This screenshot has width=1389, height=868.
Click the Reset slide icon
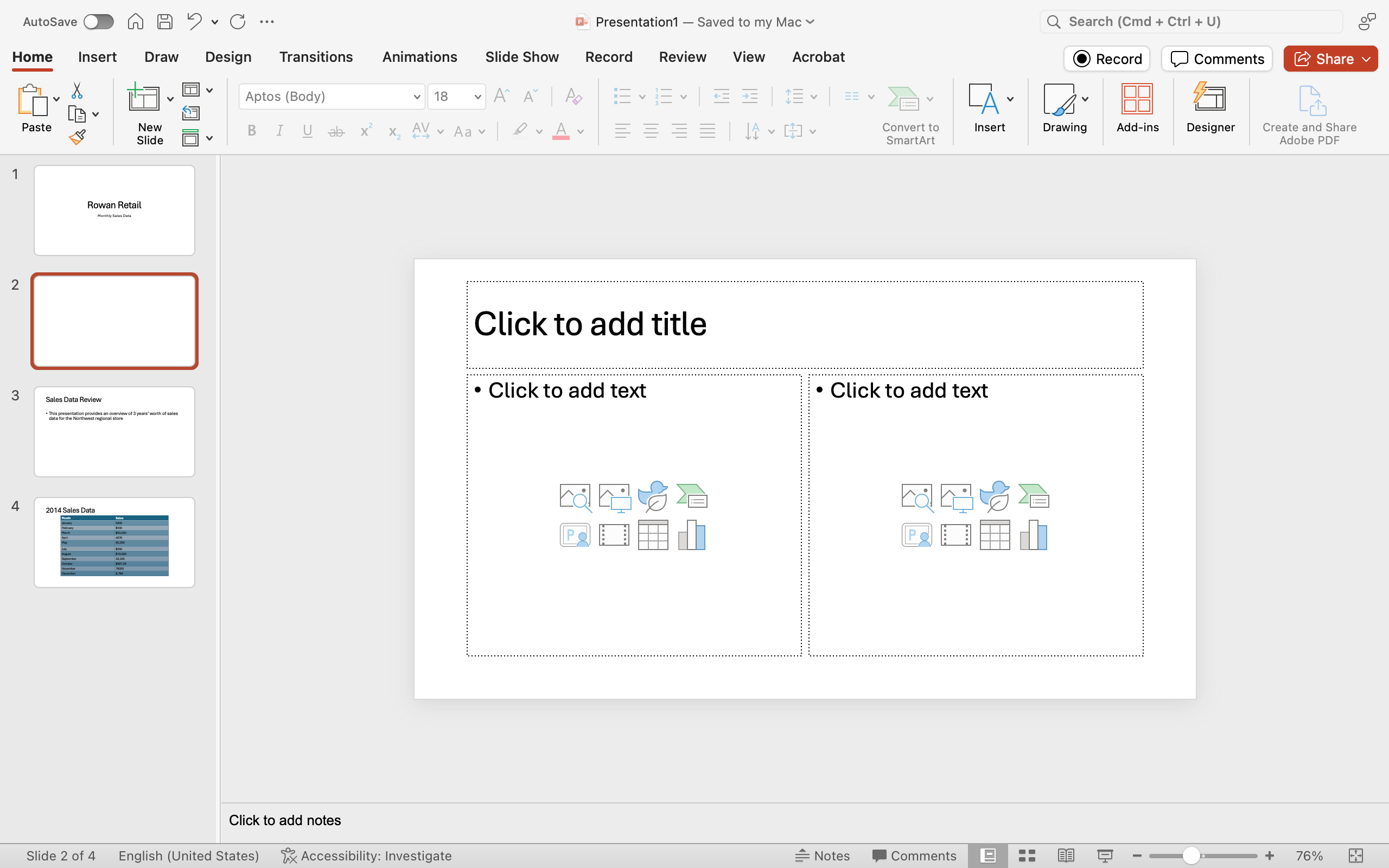click(x=190, y=113)
